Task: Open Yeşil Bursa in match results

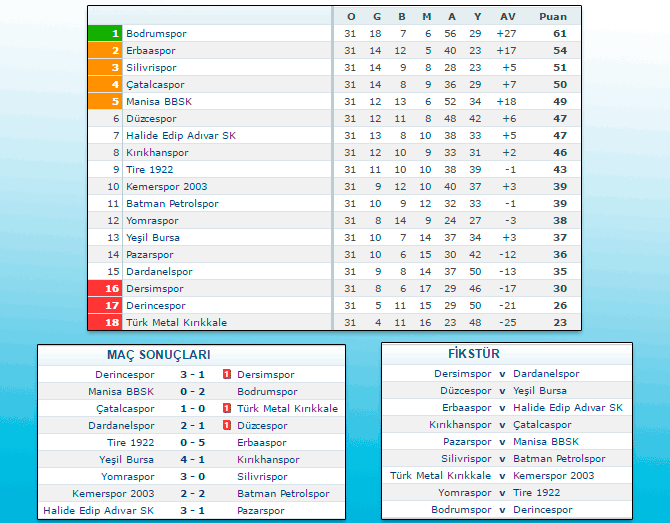Action: pos(126,459)
